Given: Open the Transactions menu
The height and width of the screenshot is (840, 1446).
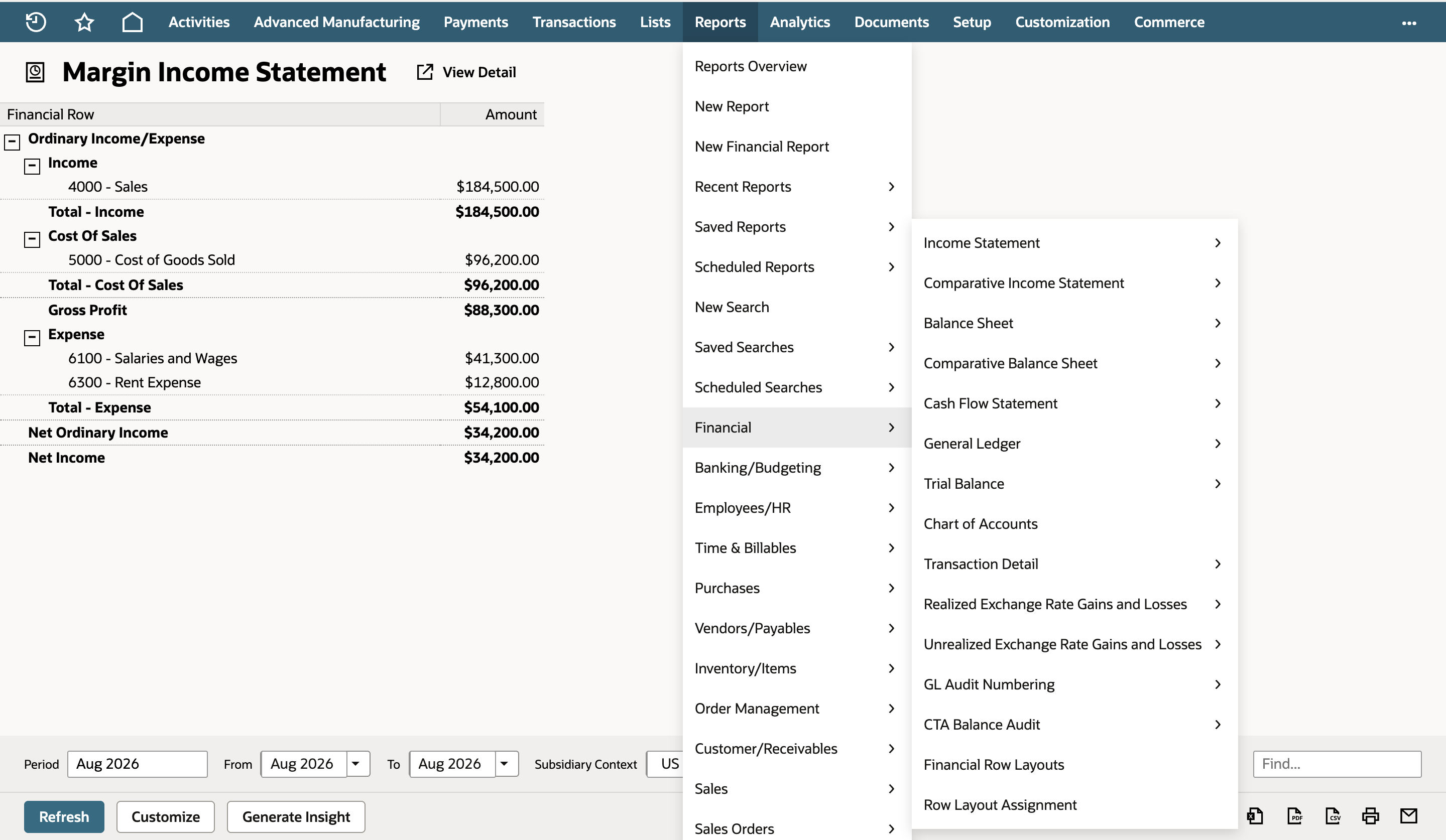Looking at the screenshot, I should tap(574, 22).
